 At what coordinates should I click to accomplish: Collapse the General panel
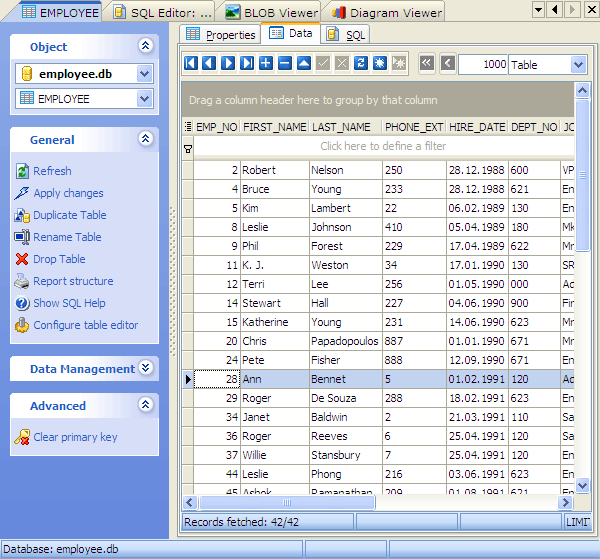(145, 139)
